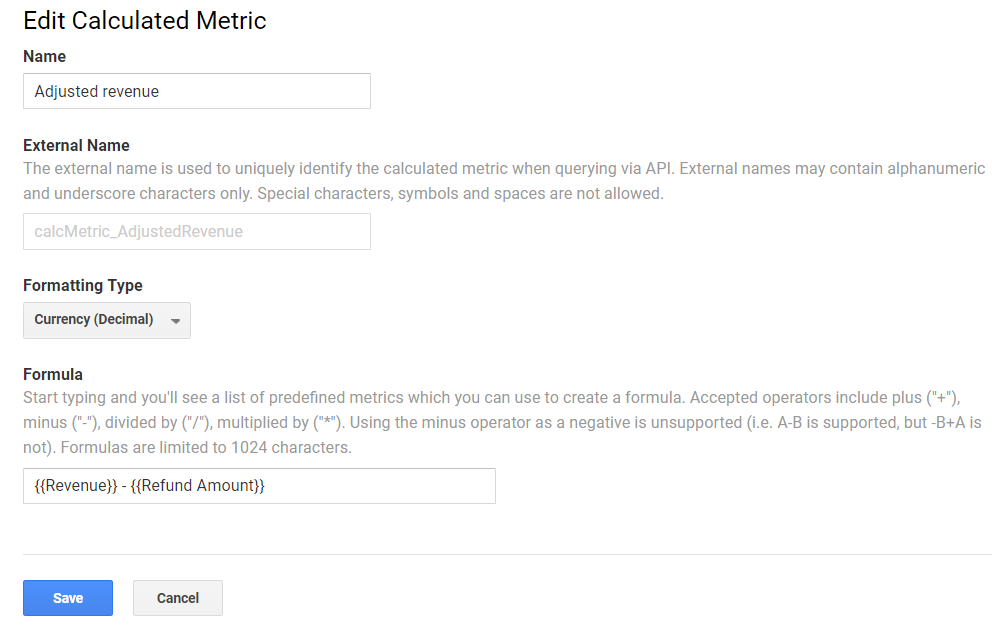Click the Currency (Decimal) dropdown arrow
The width and height of the screenshot is (992, 625).
click(176, 321)
